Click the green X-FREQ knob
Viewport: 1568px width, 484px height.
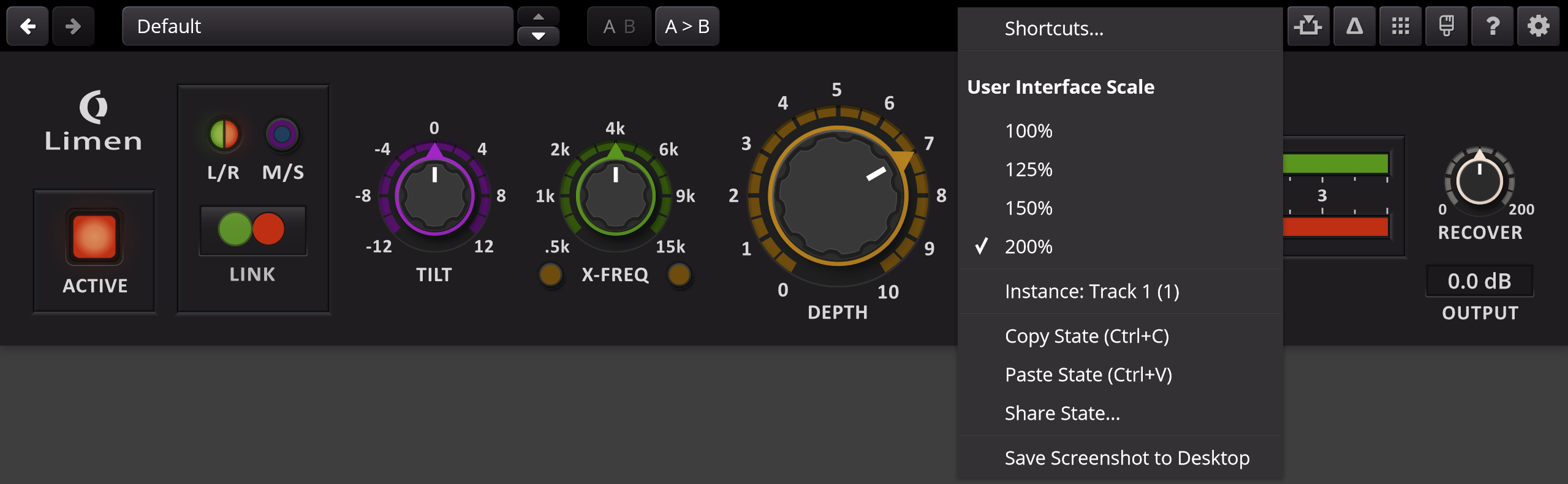(616, 196)
